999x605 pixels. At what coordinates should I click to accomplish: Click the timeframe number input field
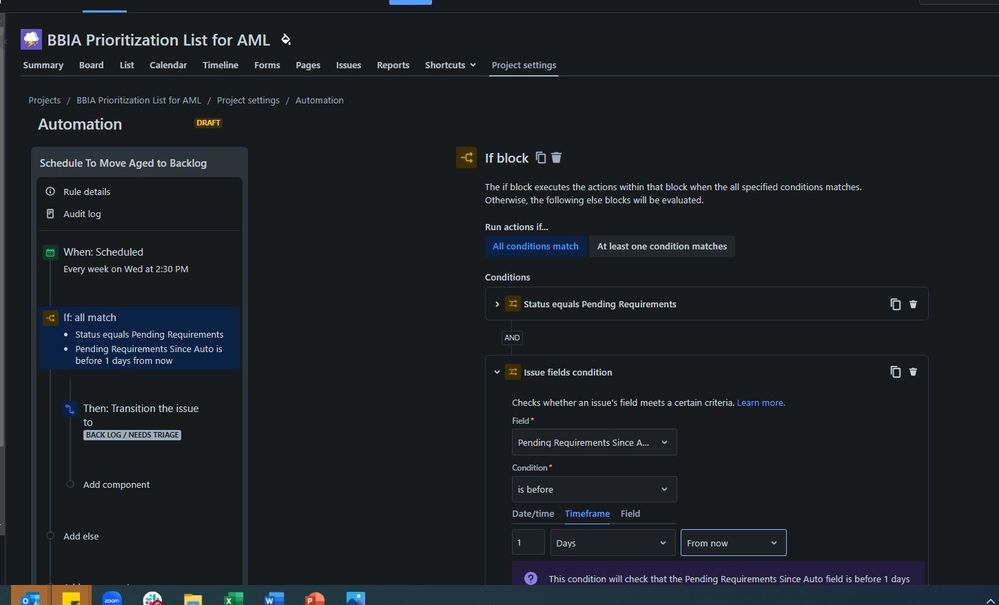(528, 543)
